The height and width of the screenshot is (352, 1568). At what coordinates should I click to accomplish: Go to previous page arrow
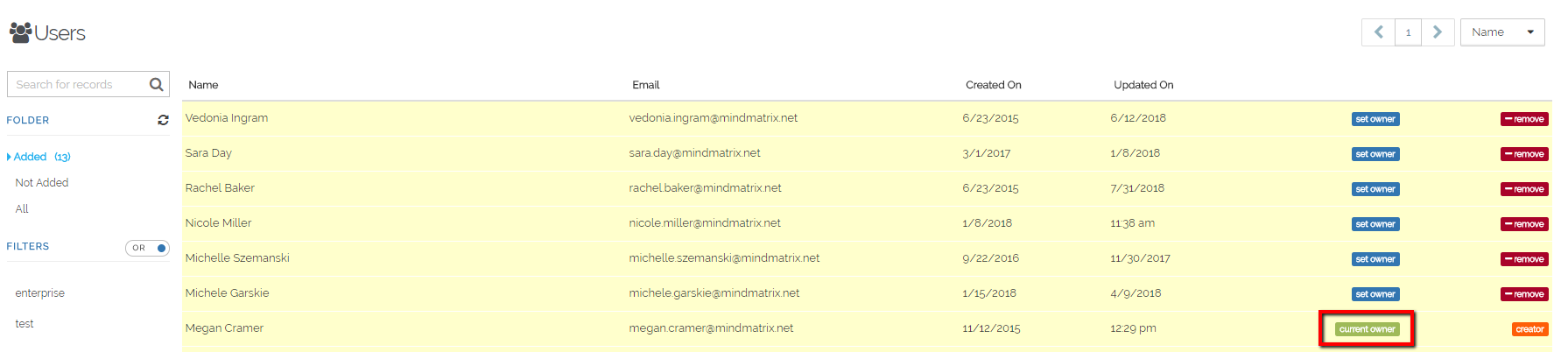point(1378,32)
